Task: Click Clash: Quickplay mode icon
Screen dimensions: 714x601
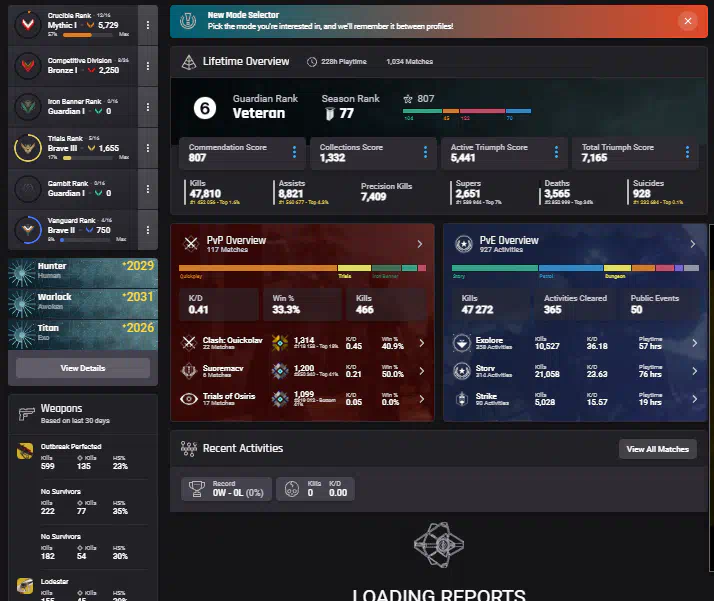Action: coord(189,342)
